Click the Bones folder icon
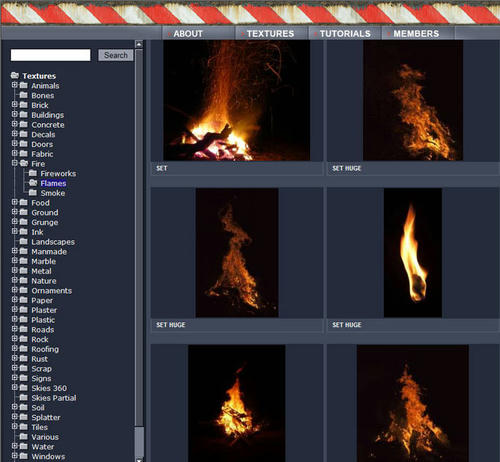This screenshot has width=500, height=462. click(x=23, y=95)
